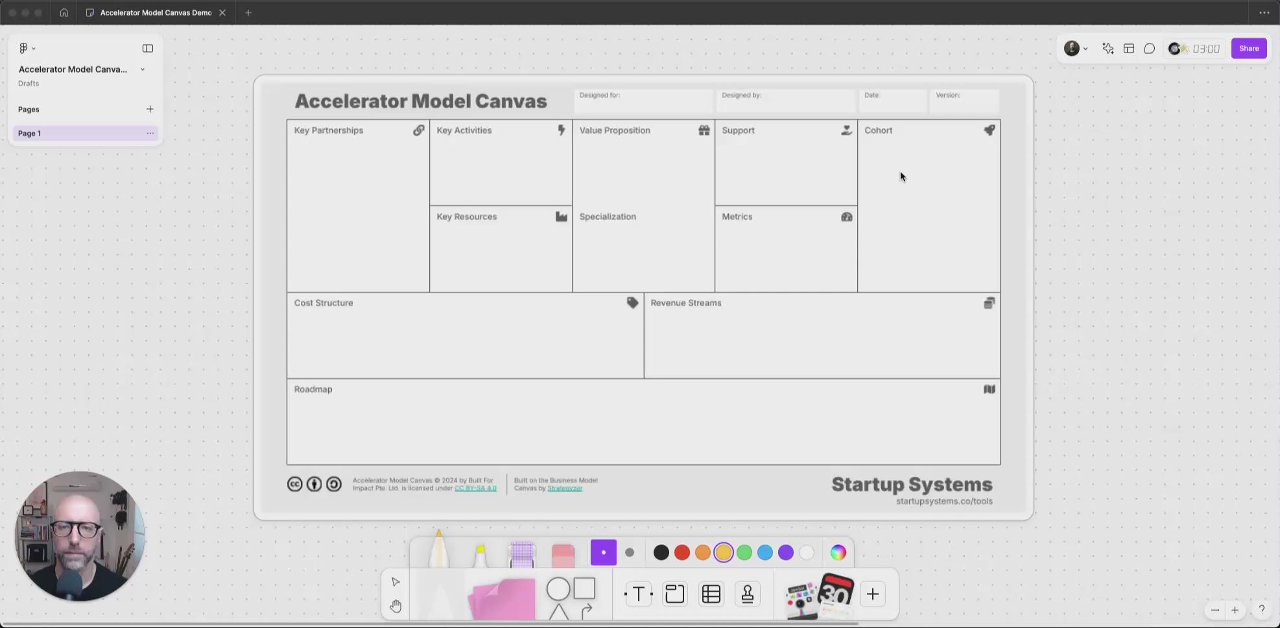Open startupsystems.com/tools link
This screenshot has width=1280, height=628.
pos(944,501)
